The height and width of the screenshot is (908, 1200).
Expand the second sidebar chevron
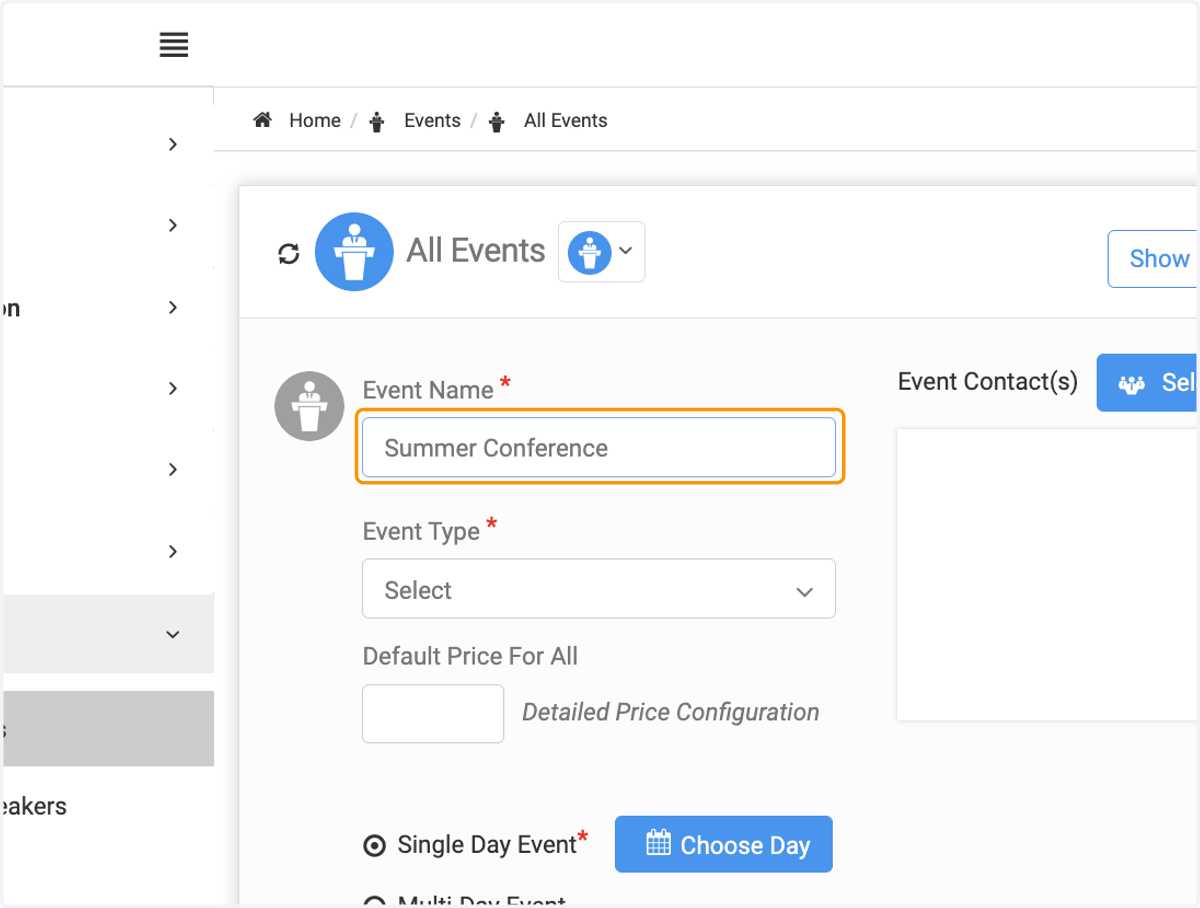click(173, 226)
